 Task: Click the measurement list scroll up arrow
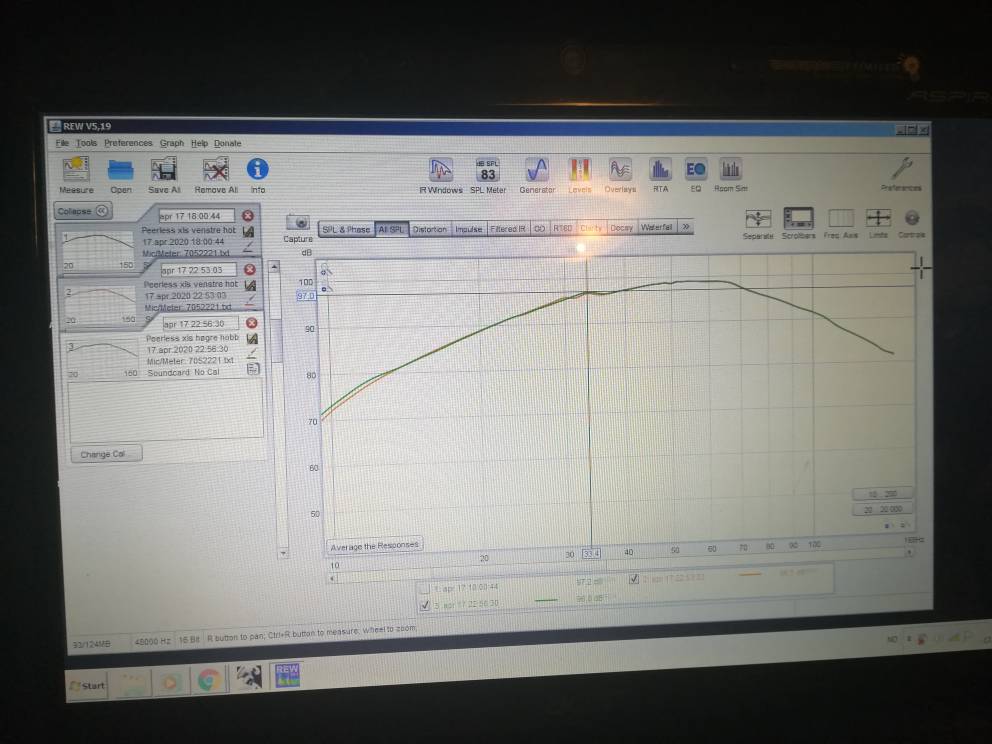tap(274, 267)
